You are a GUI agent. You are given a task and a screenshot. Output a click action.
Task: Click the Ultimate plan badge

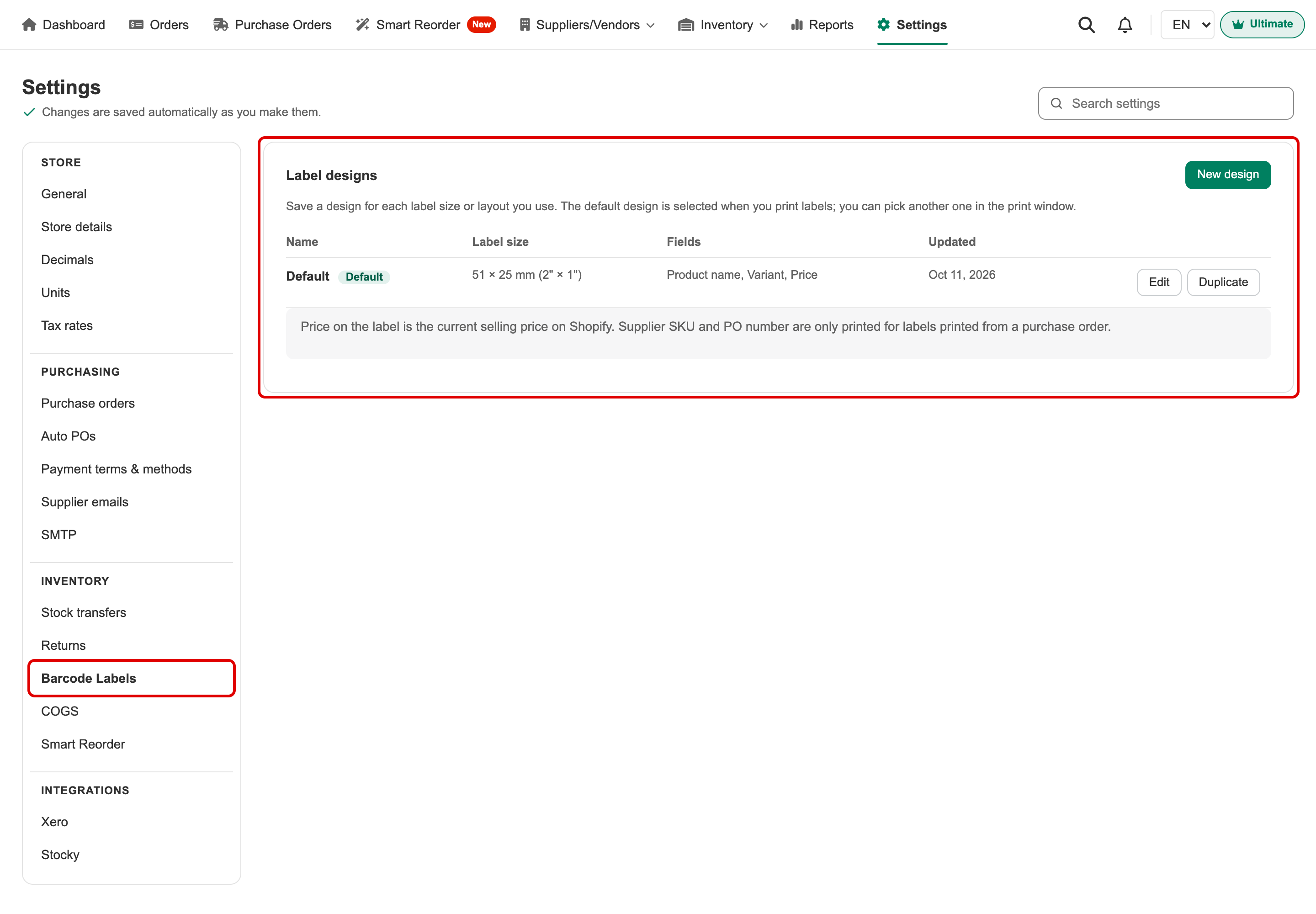coord(1262,24)
